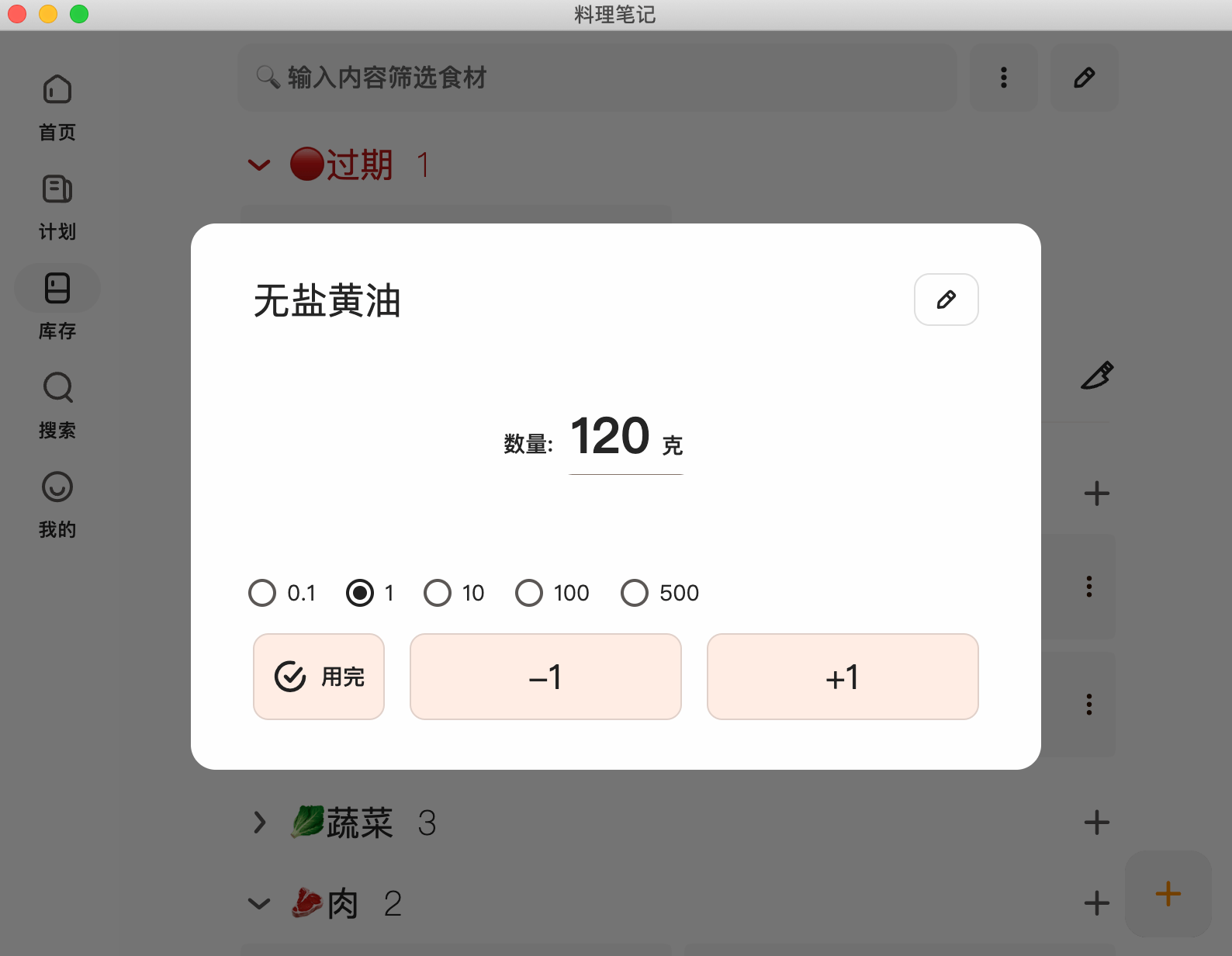1232x956 pixels.
Task: Collapse the 肉 meat category chevron
Action: click(259, 903)
